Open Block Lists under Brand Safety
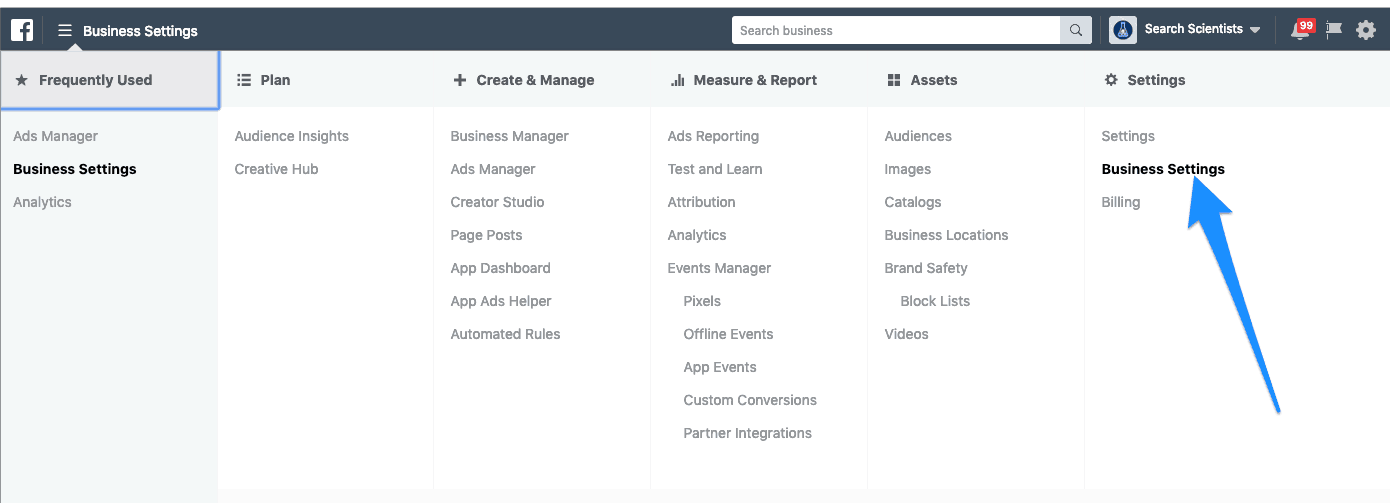The width and height of the screenshot is (1390, 503). click(935, 301)
